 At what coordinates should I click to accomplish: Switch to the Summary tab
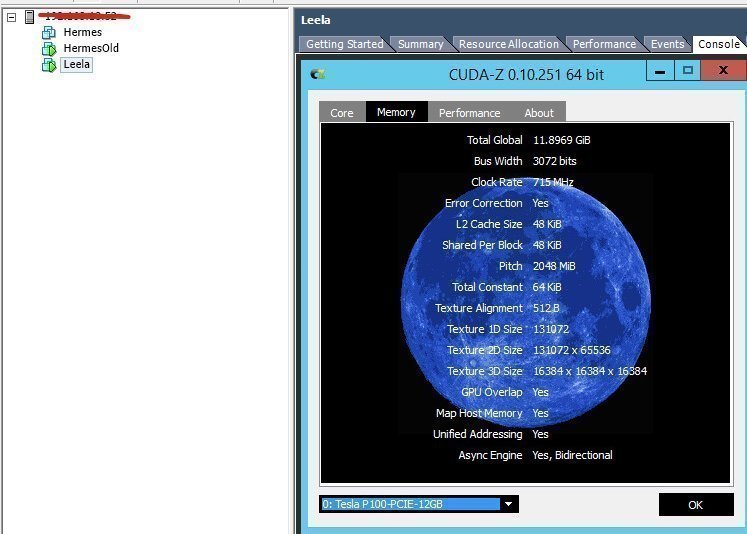click(x=420, y=44)
